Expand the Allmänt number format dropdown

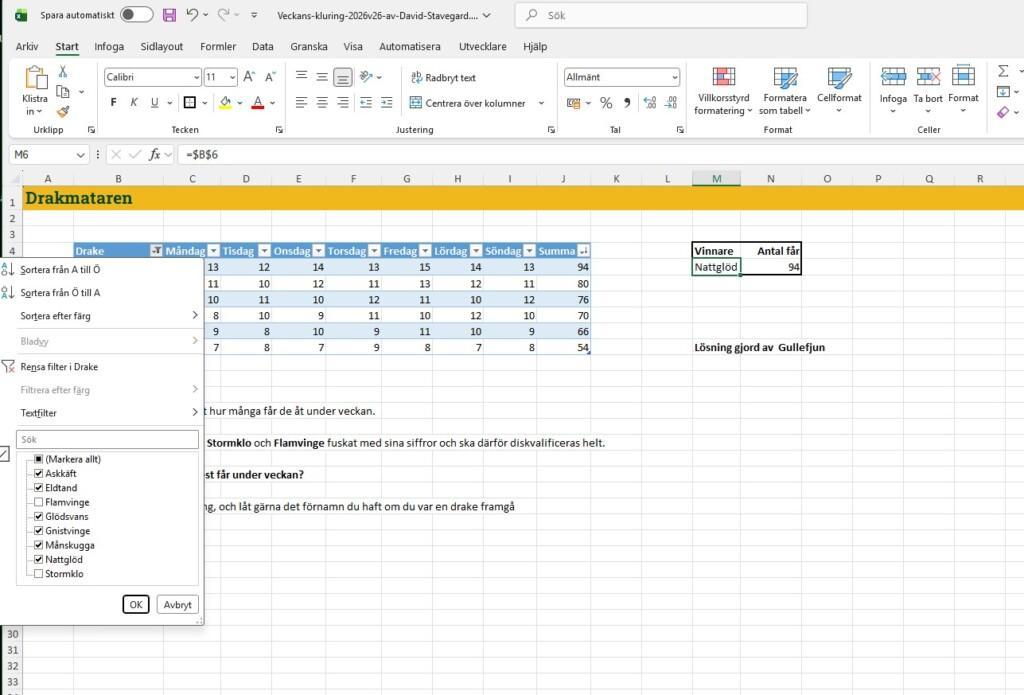coord(675,77)
